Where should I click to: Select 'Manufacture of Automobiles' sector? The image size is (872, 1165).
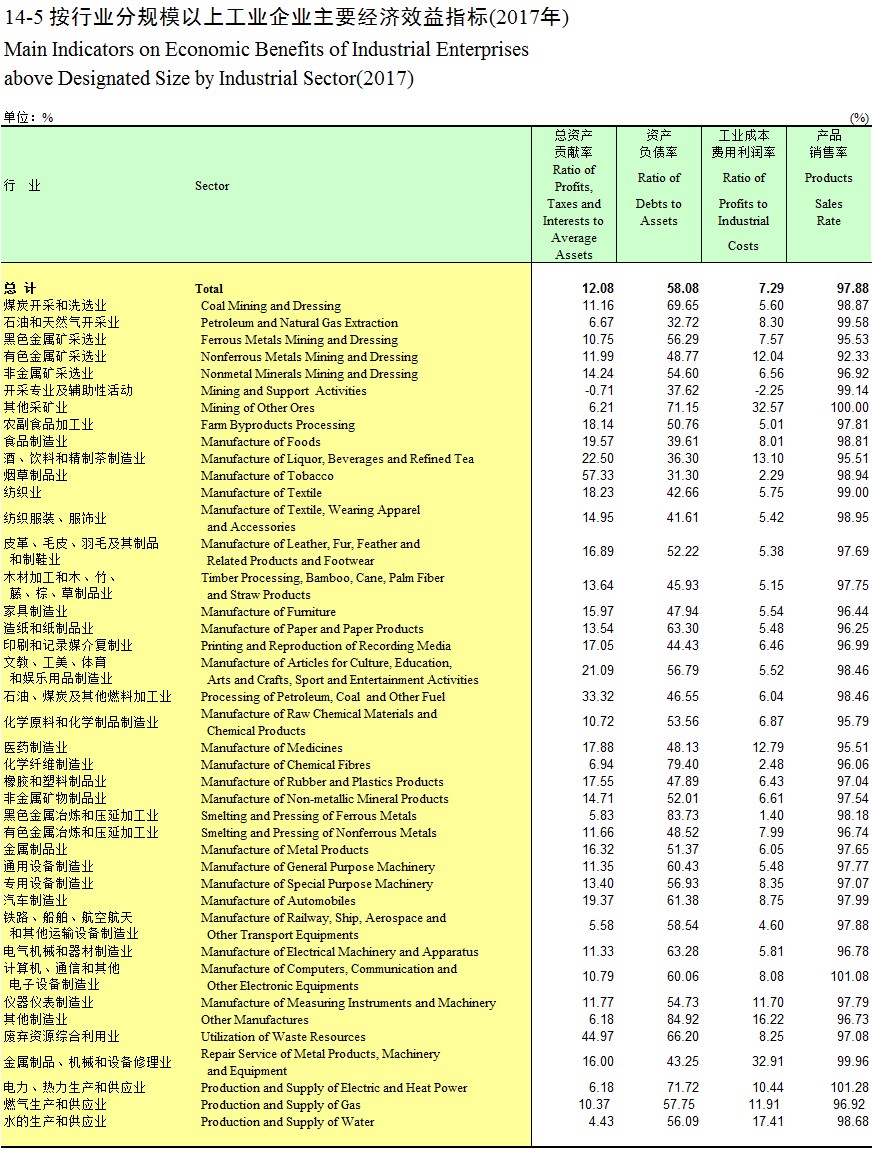coord(278,900)
